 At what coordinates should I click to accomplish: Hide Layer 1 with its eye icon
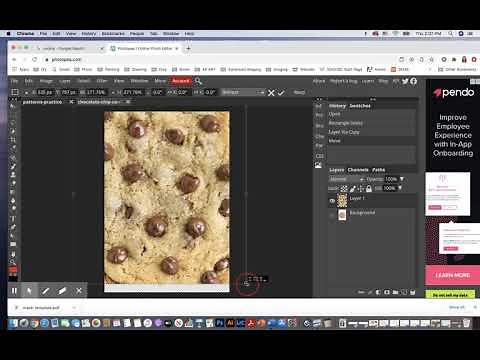click(x=332, y=201)
